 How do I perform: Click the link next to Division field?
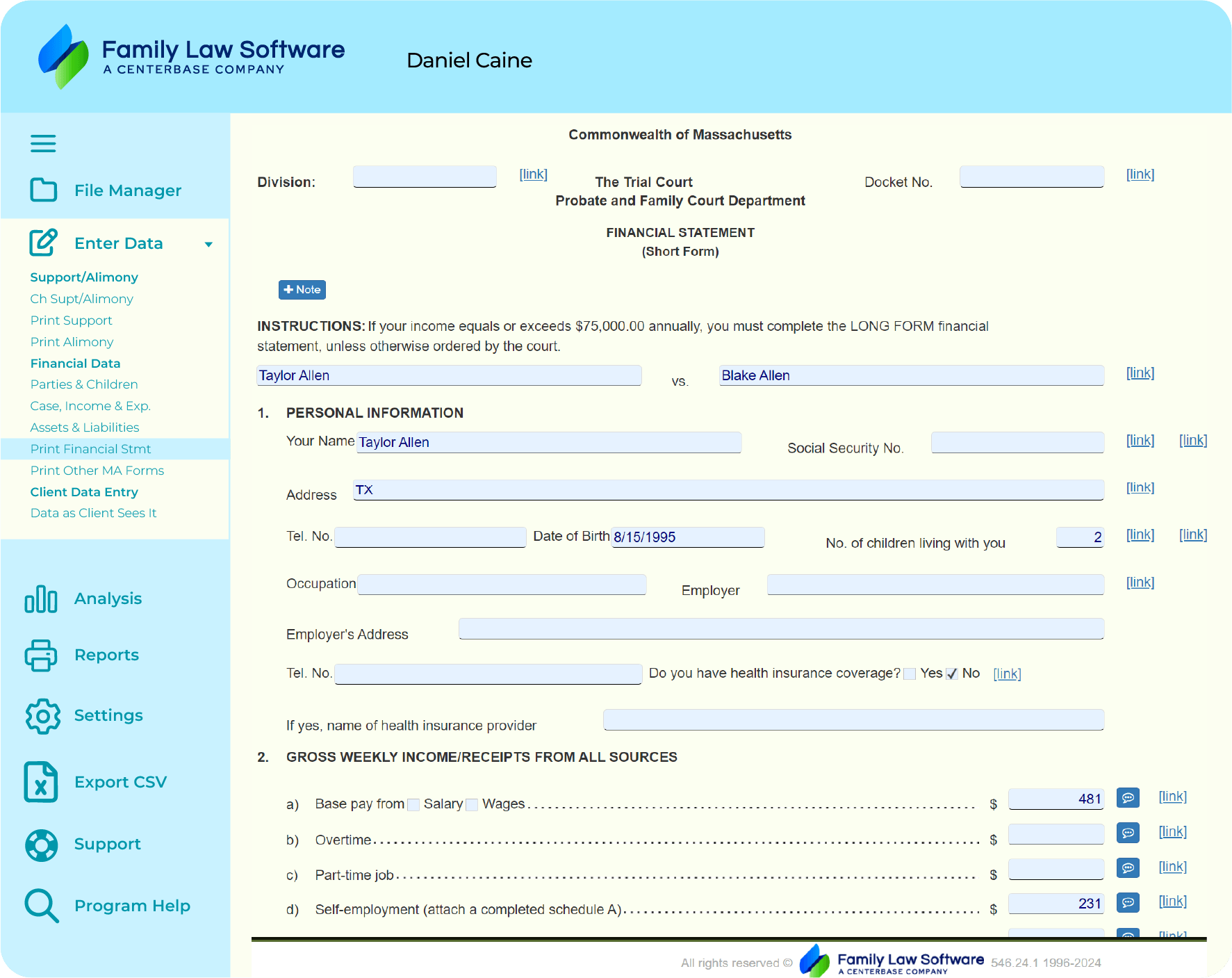[x=533, y=174]
